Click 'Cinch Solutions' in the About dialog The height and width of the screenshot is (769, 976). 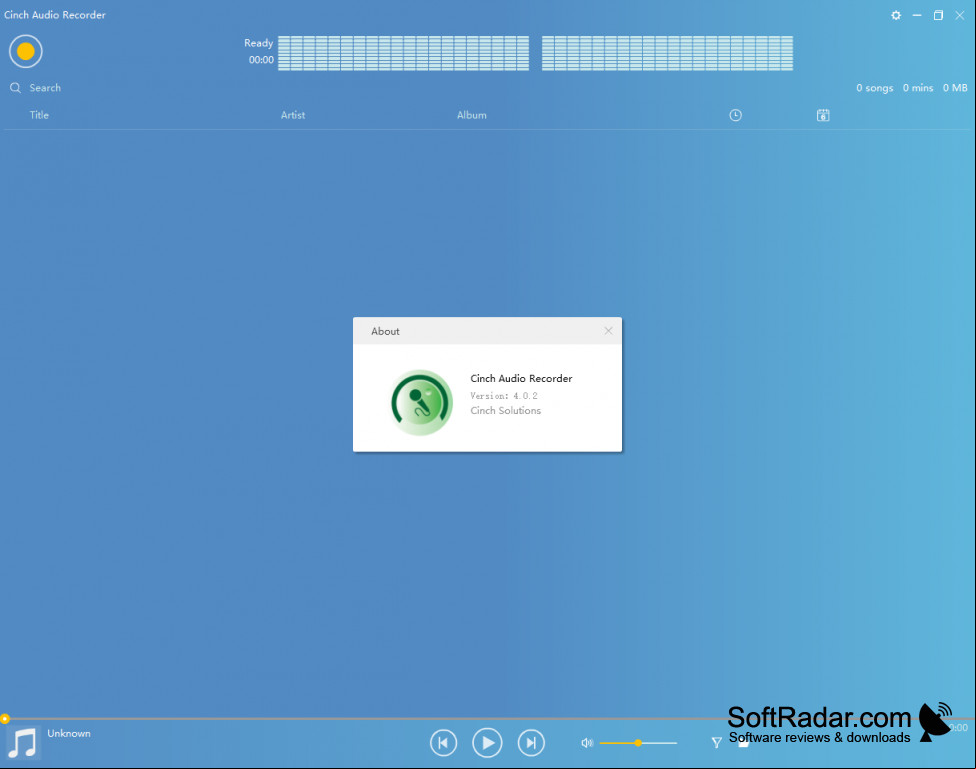(x=505, y=410)
